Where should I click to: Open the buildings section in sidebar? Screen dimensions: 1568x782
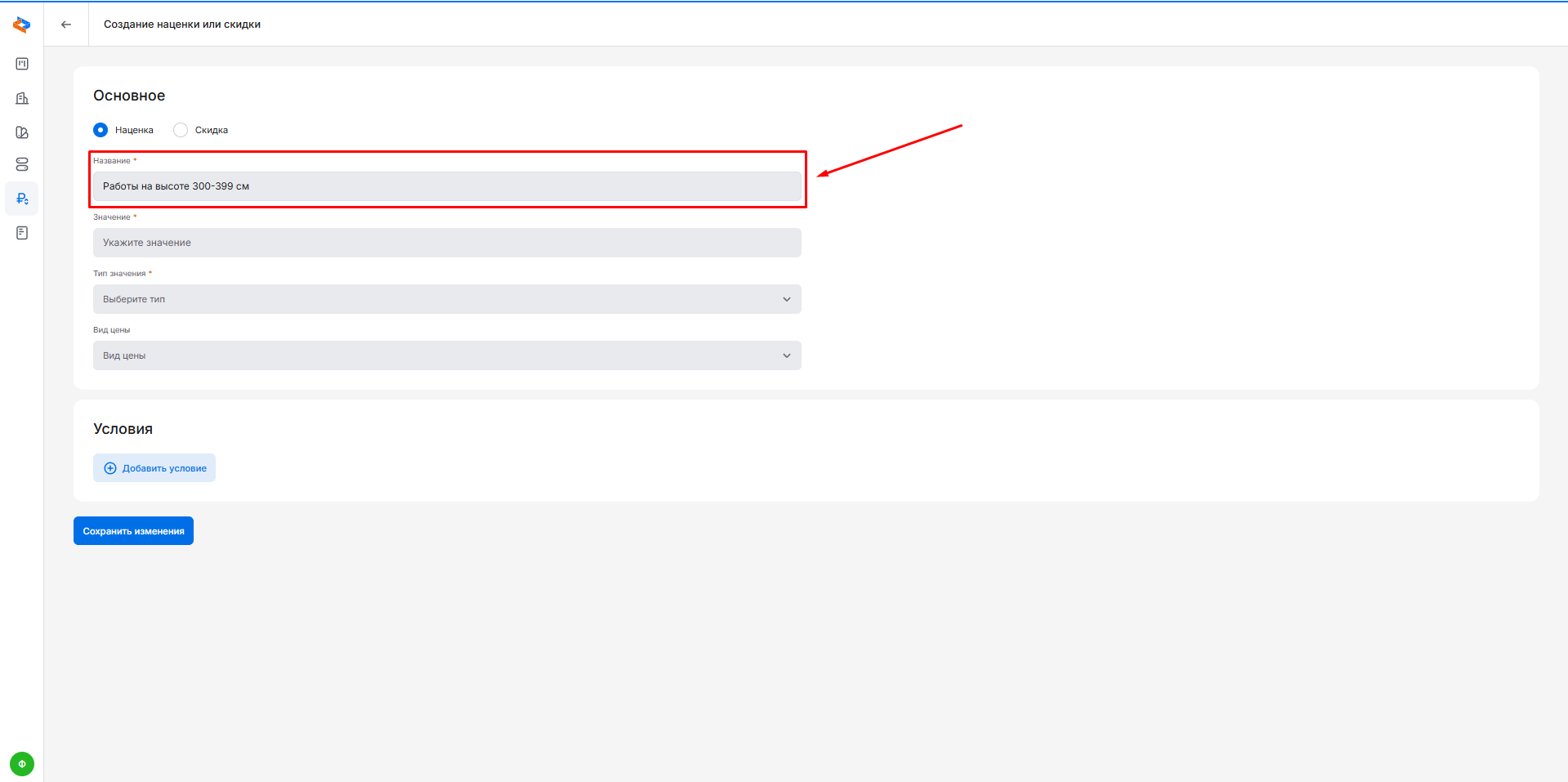click(x=22, y=98)
